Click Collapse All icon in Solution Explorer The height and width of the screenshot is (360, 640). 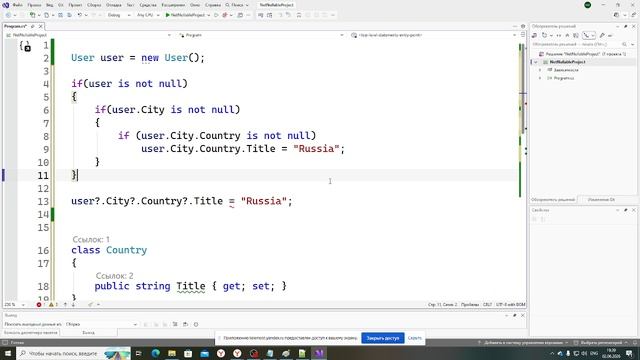tap(567, 36)
